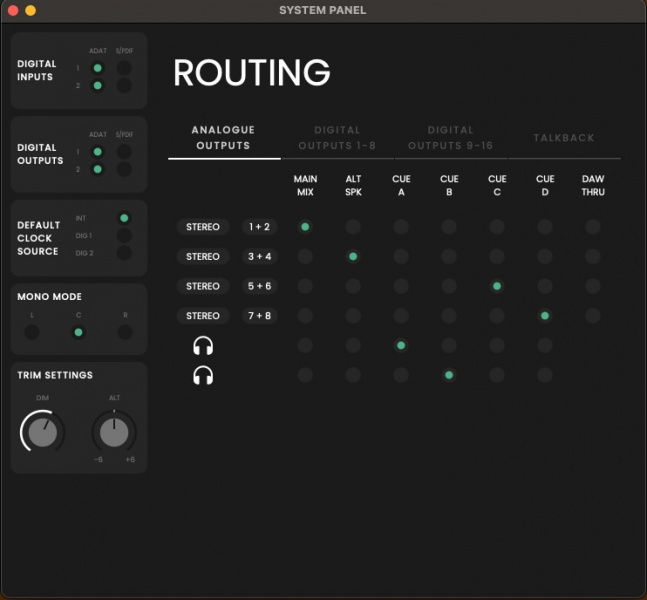Screen dimensions: 647x600
Task: Set Mono Mode to C
Action: pos(78,332)
